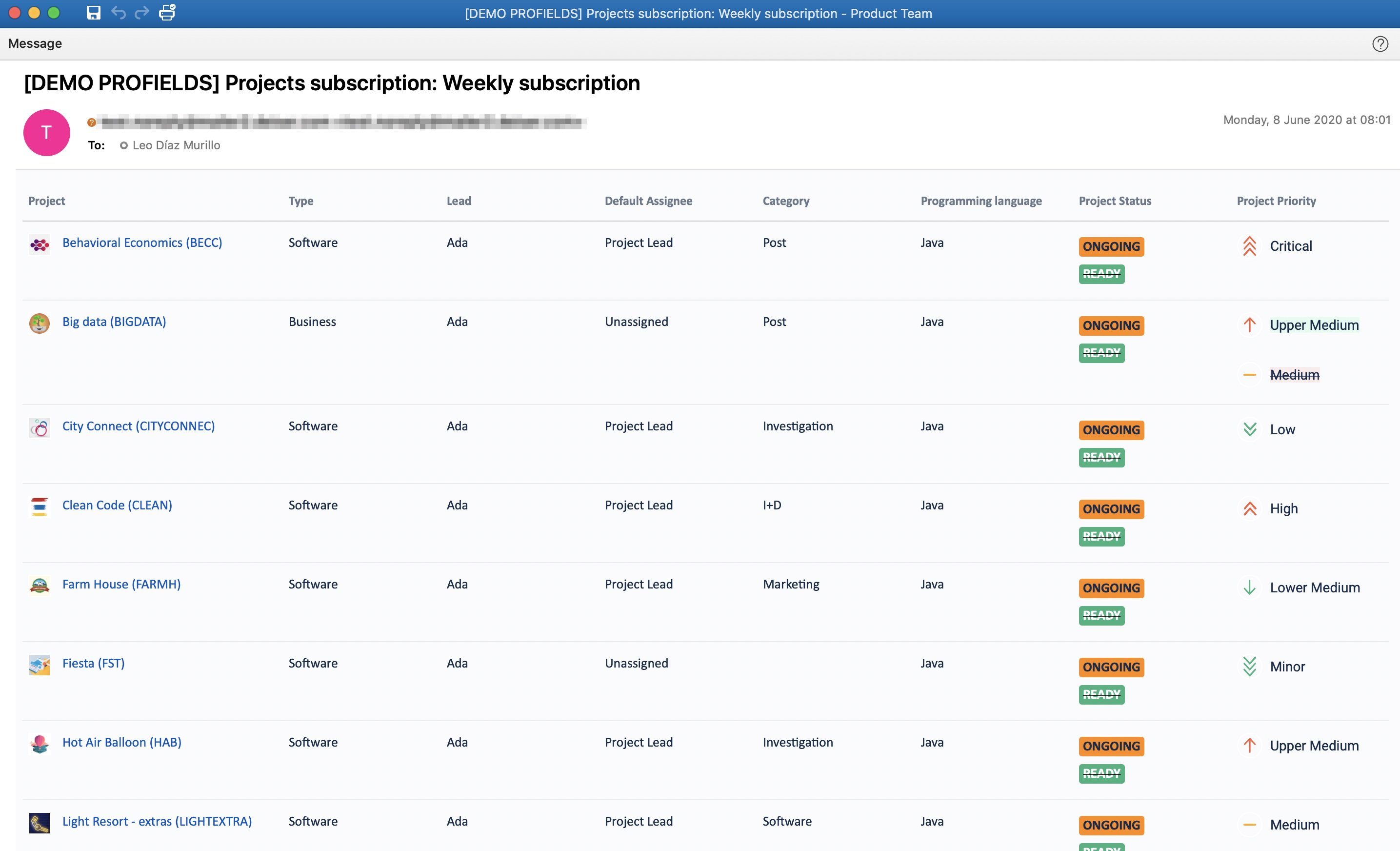Viewport: 1400px width, 851px height.
Task: Open the Help question mark
Action: pyautogui.click(x=1380, y=44)
